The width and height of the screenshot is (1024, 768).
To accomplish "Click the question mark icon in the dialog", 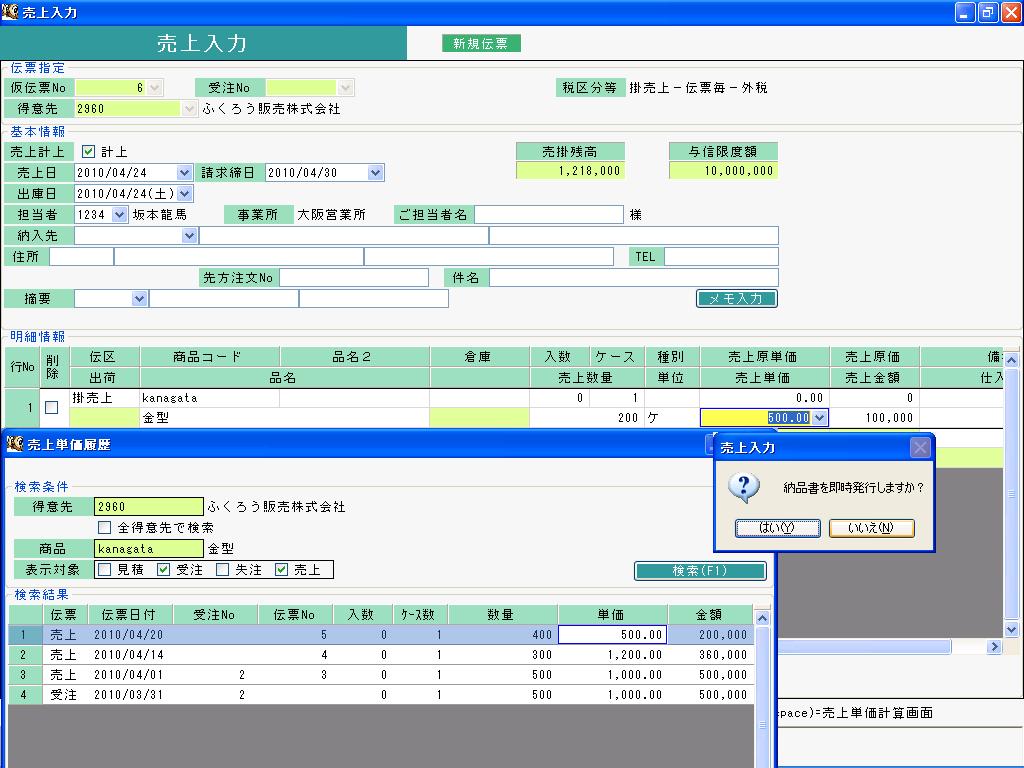I will pos(743,487).
